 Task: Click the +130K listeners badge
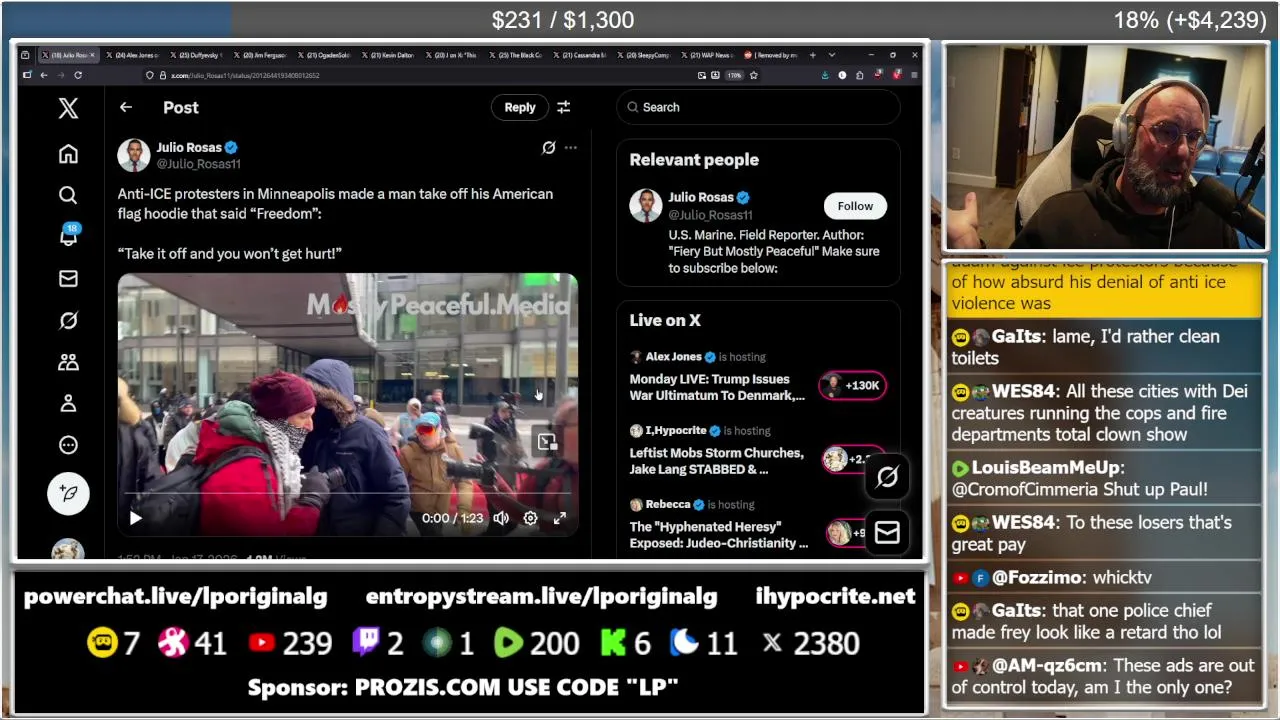pyautogui.click(x=853, y=385)
